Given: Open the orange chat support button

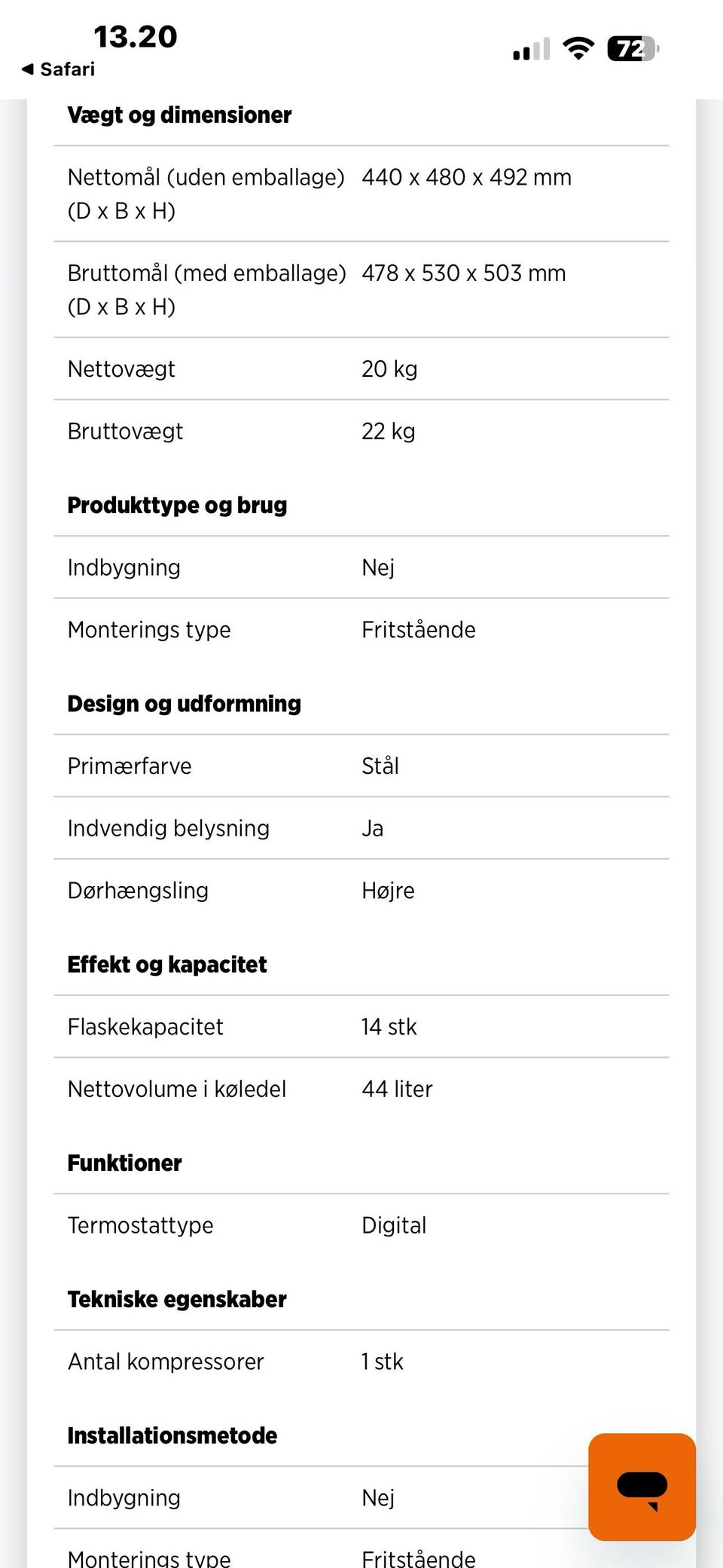Looking at the screenshot, I should pos(642,1486).
